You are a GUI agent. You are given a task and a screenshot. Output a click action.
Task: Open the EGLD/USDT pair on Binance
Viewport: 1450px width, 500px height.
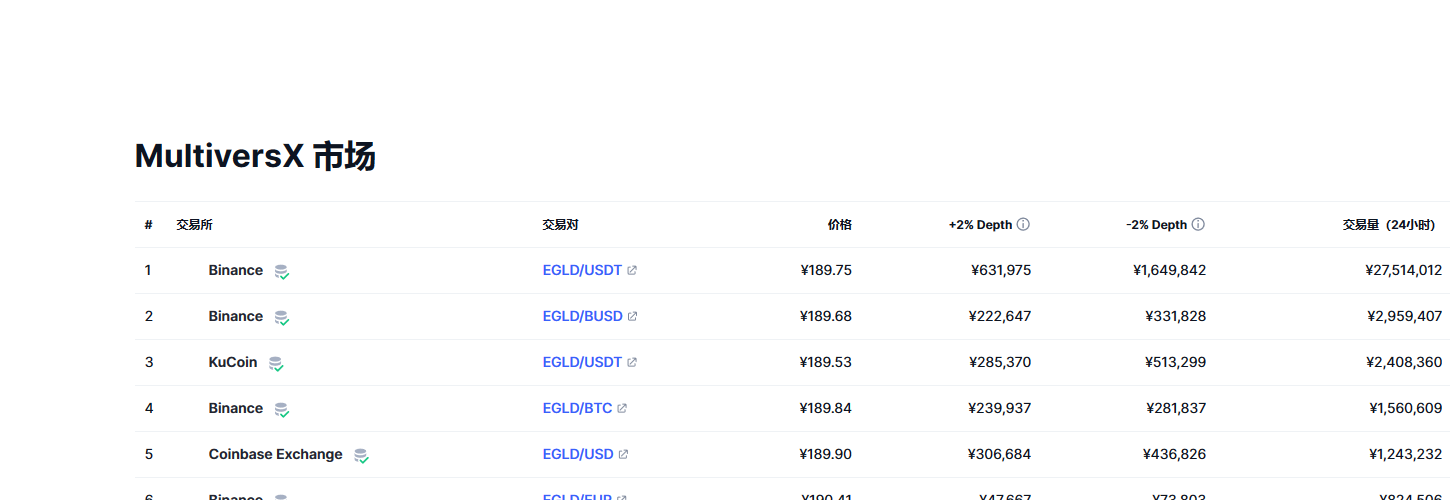point(582,271)
